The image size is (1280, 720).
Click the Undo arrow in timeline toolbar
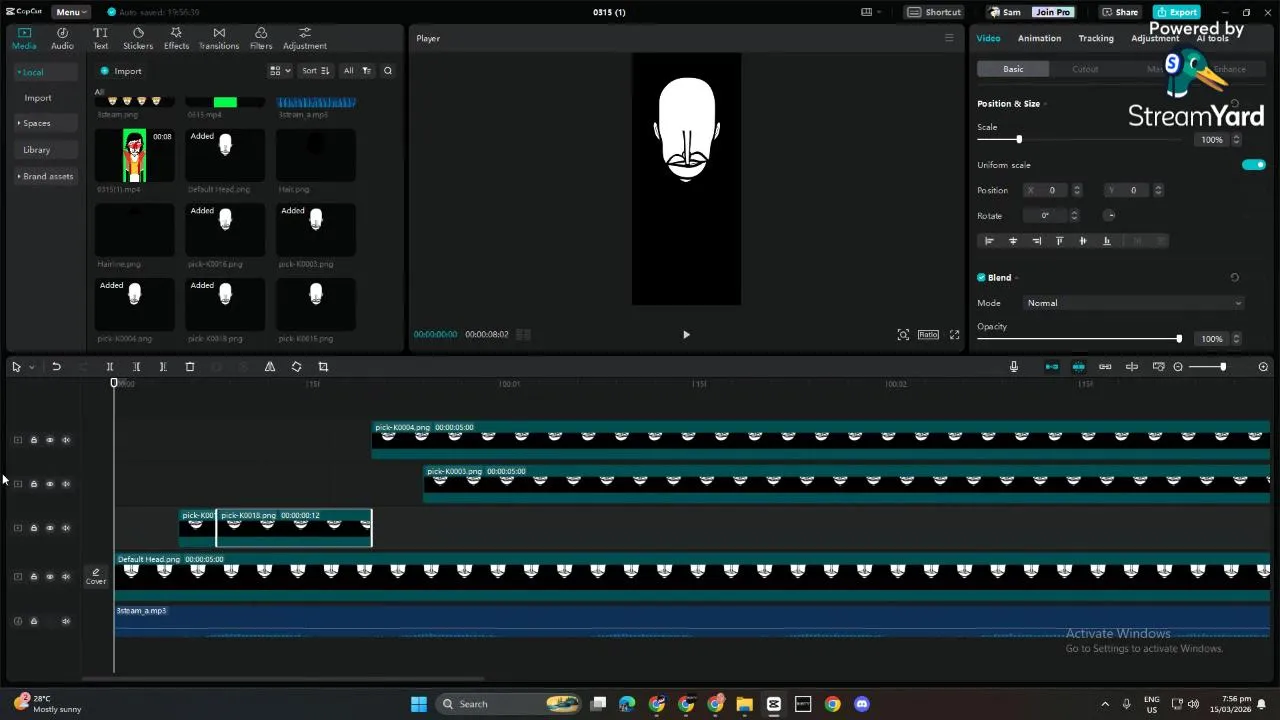tap(56, 367)
